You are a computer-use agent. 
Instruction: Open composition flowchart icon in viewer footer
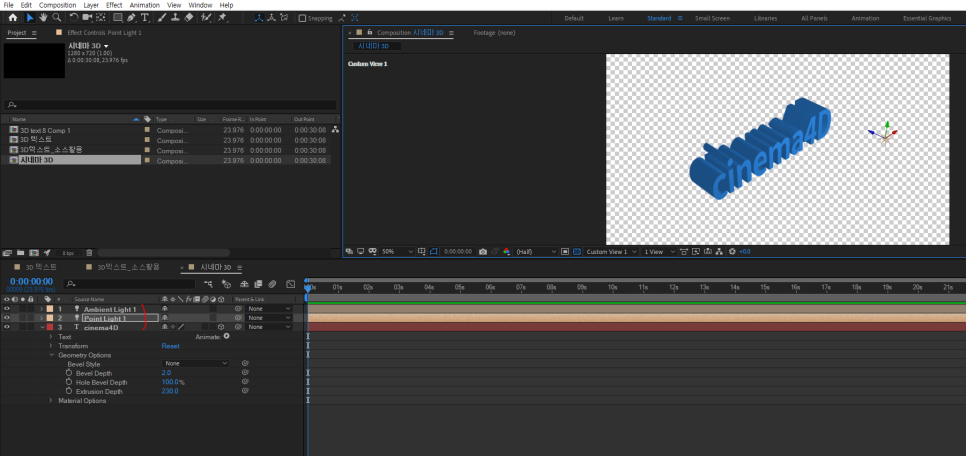coord(718,251)
